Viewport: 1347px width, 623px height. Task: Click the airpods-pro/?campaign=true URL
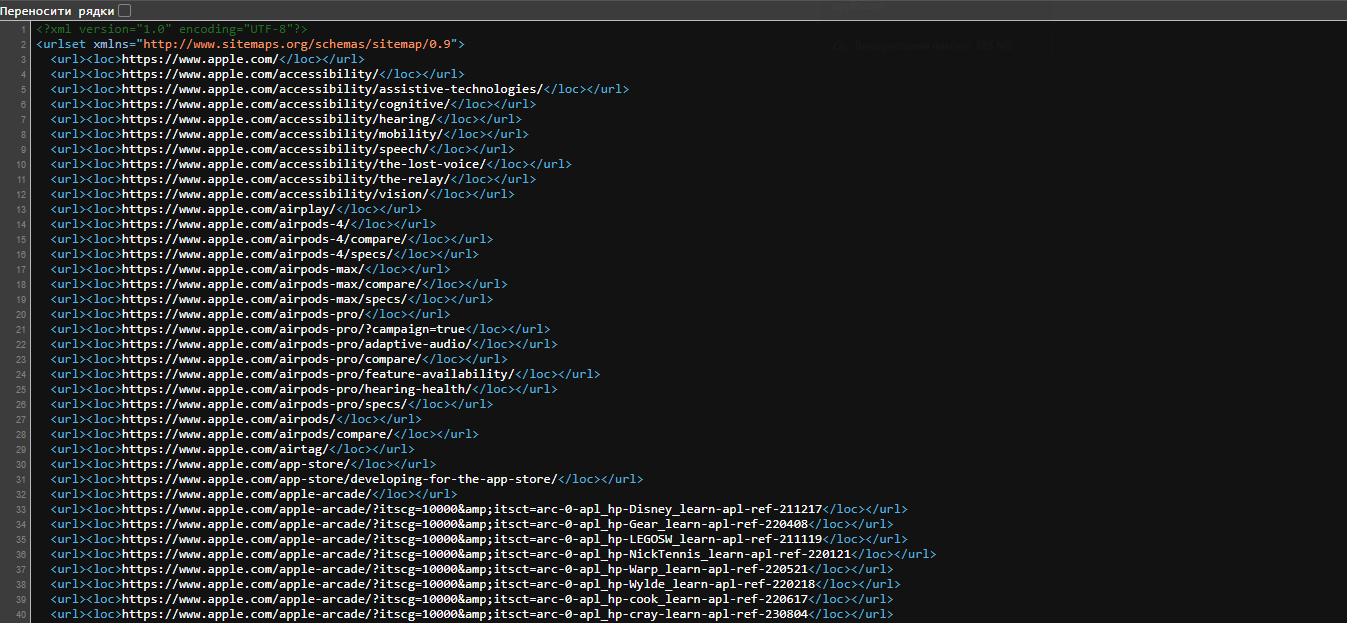(x=293, y=329)
